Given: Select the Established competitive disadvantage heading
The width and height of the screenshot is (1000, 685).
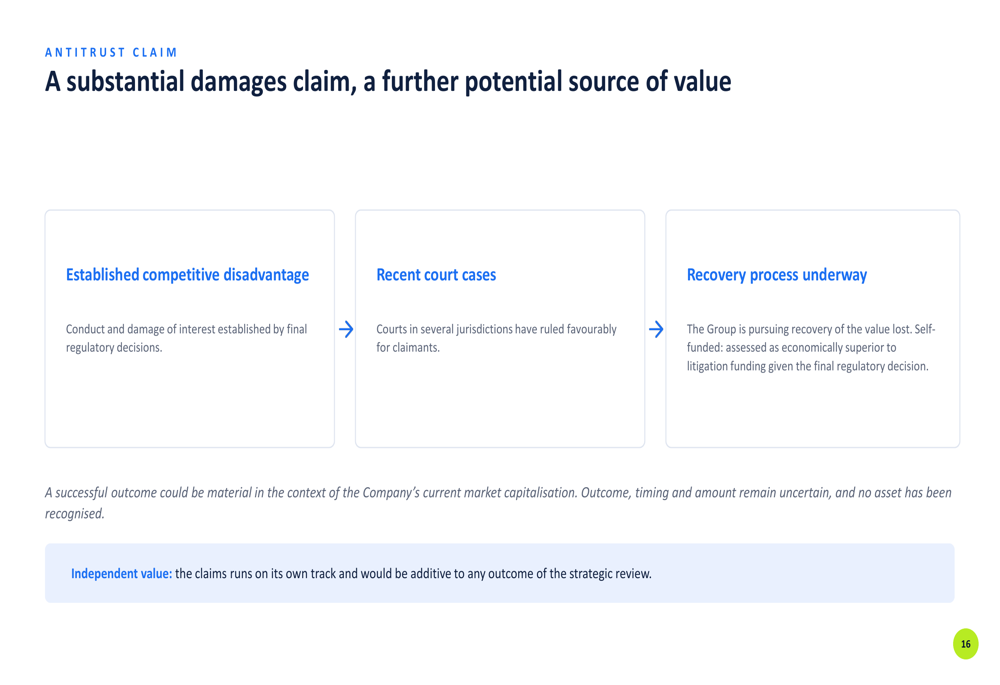Looking at the screenshot, I should pyautogui.click(x=188, y=275).
